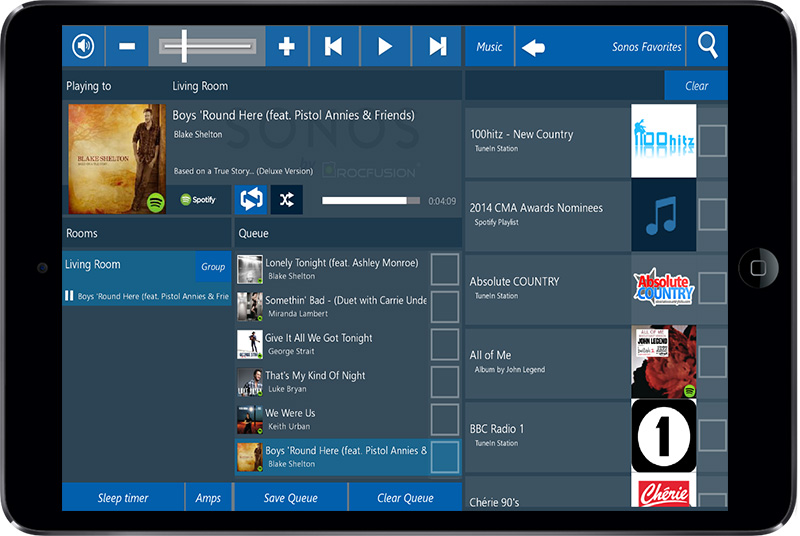The height and width of the screenshot is (536, 800).
Task: Click the Group button for Living Room
Action: pos(213,267)
